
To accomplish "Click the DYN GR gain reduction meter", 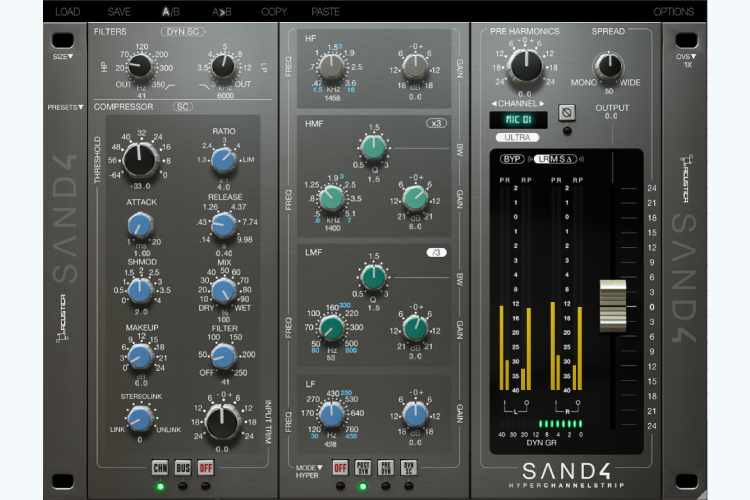I will 541,424.
